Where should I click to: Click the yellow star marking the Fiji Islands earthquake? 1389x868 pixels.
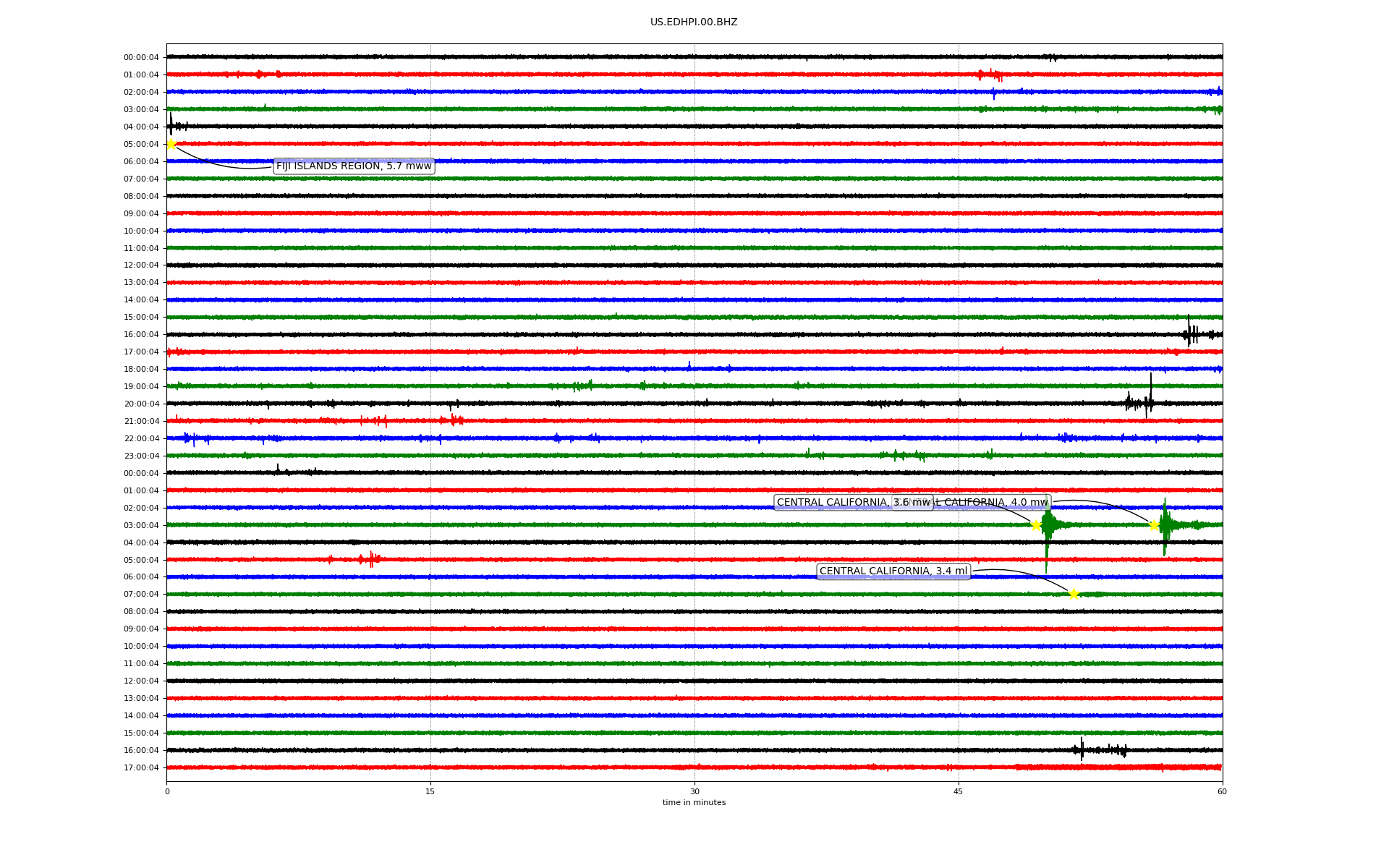coord(171,144)
